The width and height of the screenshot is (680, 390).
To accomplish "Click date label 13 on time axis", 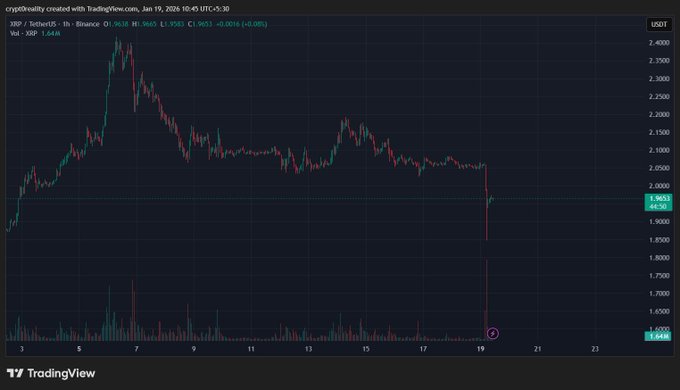I will [308, 349].
